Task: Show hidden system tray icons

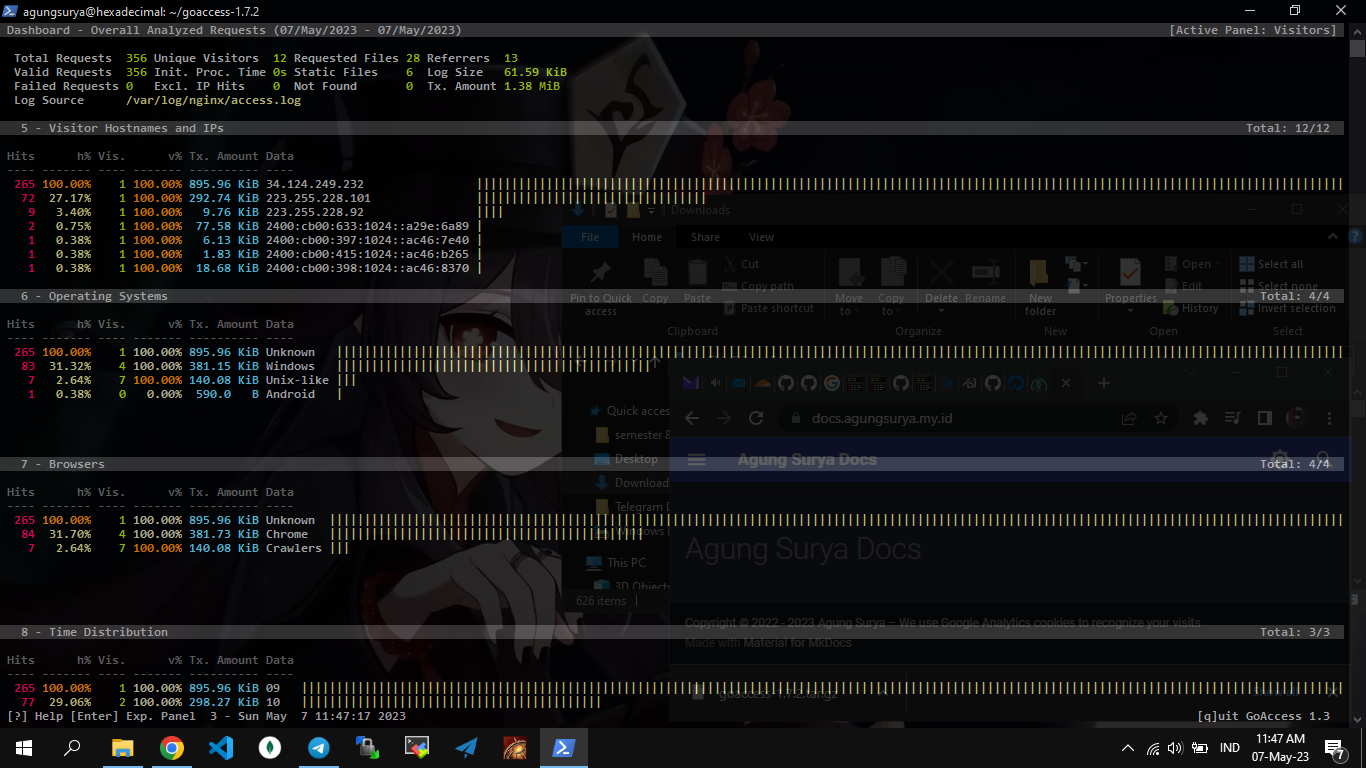Action: point(1128,748)
